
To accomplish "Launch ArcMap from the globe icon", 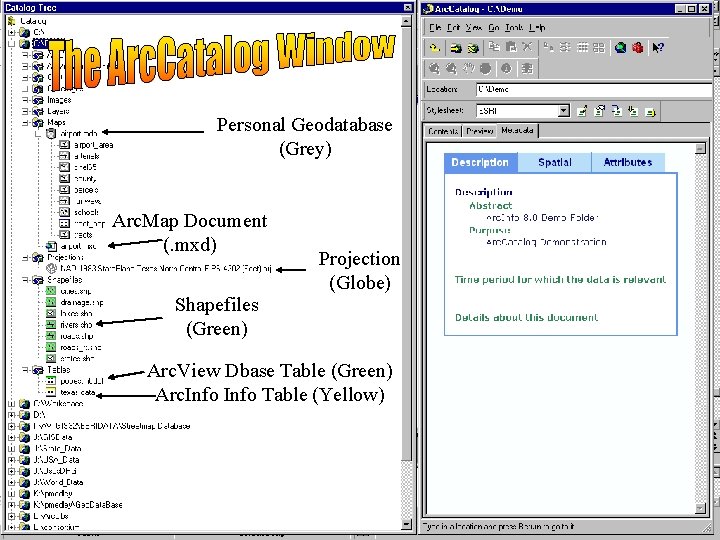I will pyautogui.click(x=620, y=47).
